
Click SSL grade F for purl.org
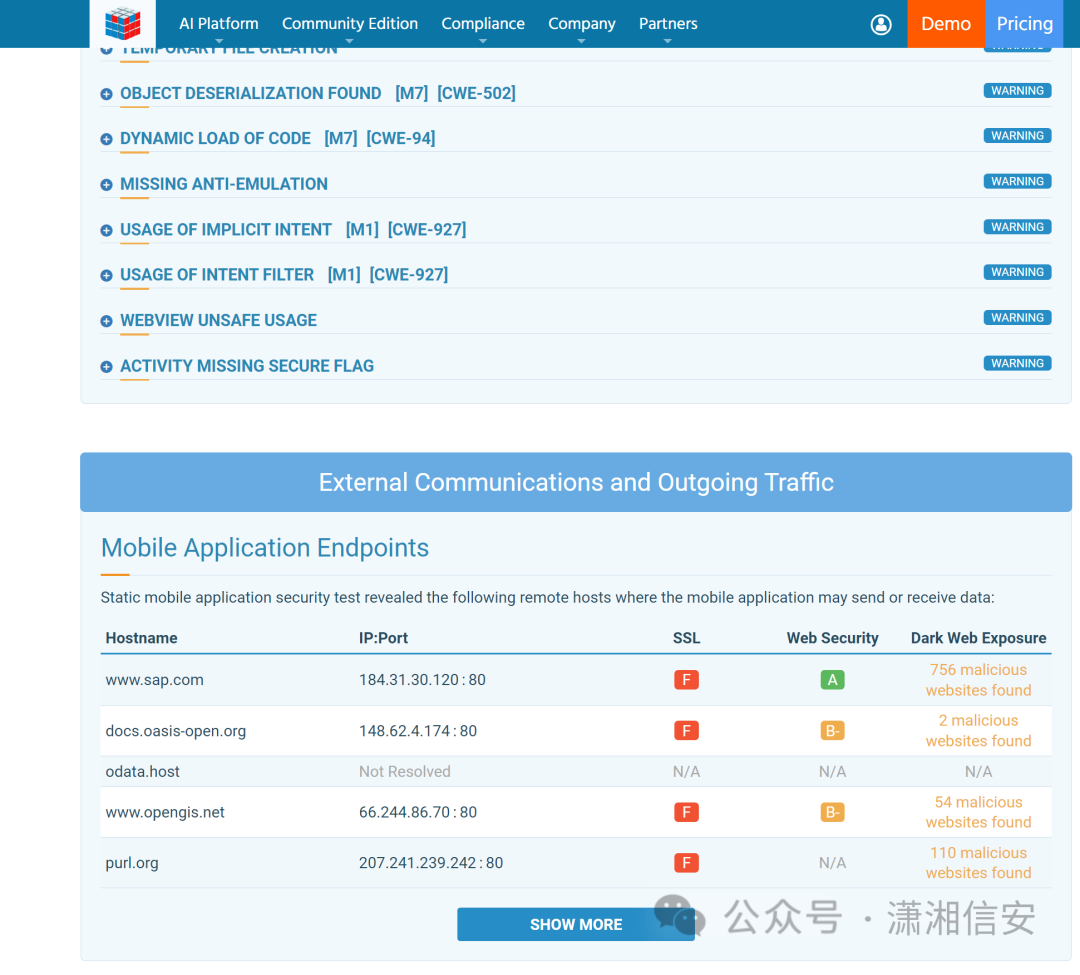point(686,863)
